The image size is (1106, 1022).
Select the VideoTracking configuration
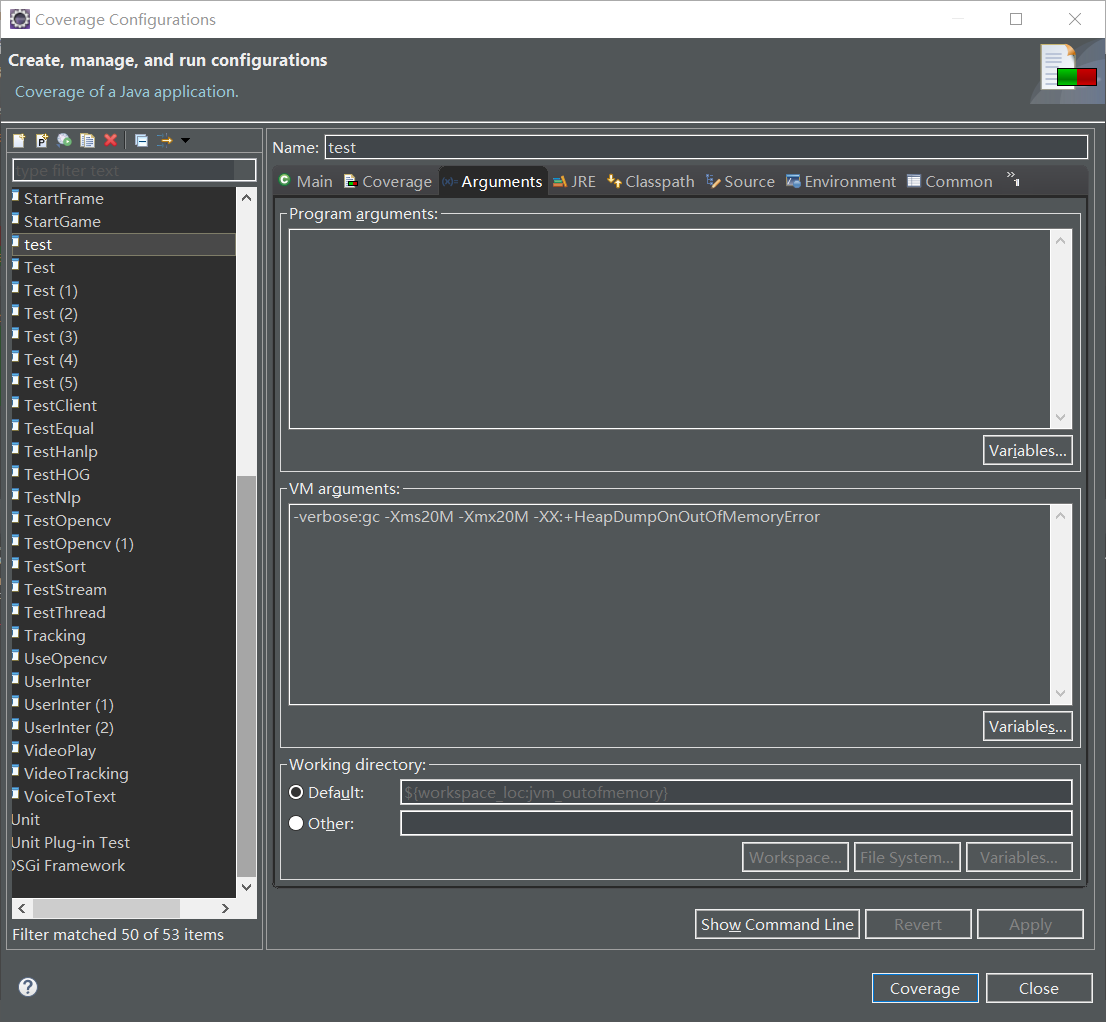[76, 773]
